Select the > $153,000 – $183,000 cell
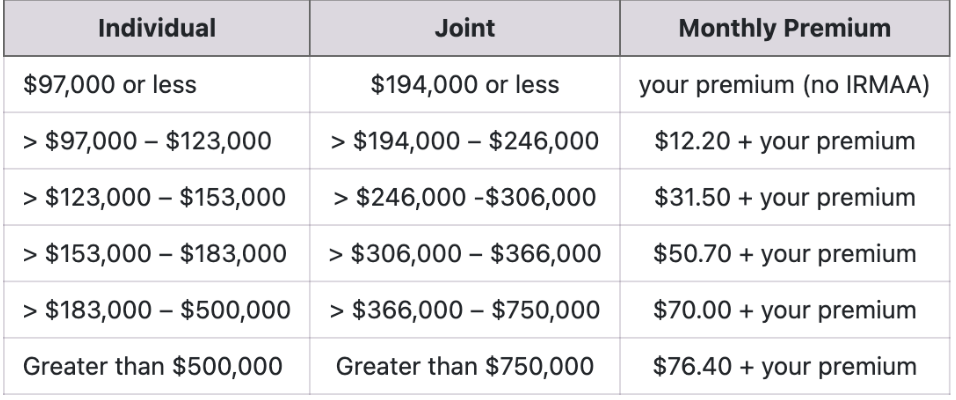 point(157,253)
